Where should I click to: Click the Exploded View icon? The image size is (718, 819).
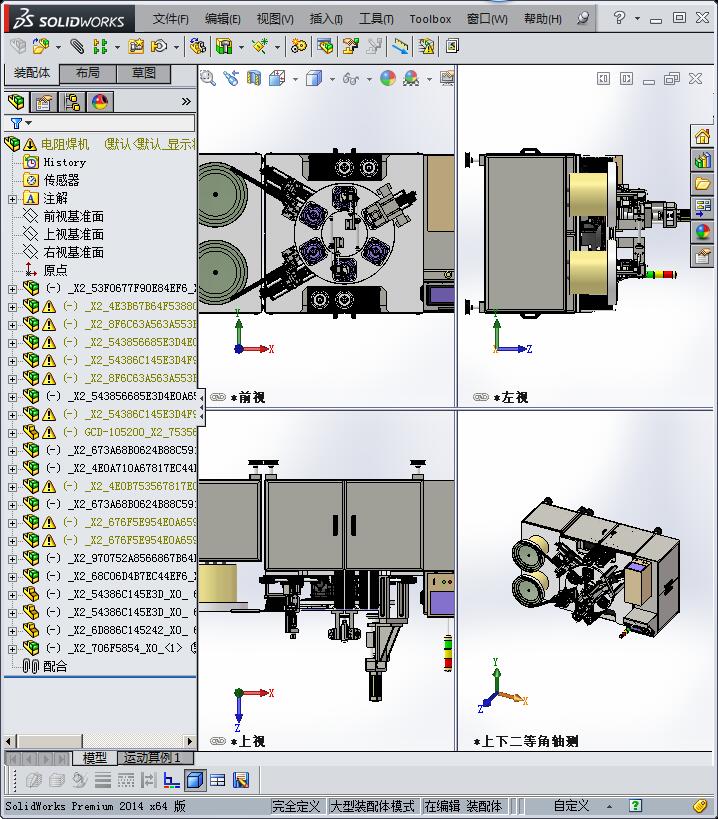(350, 46)
